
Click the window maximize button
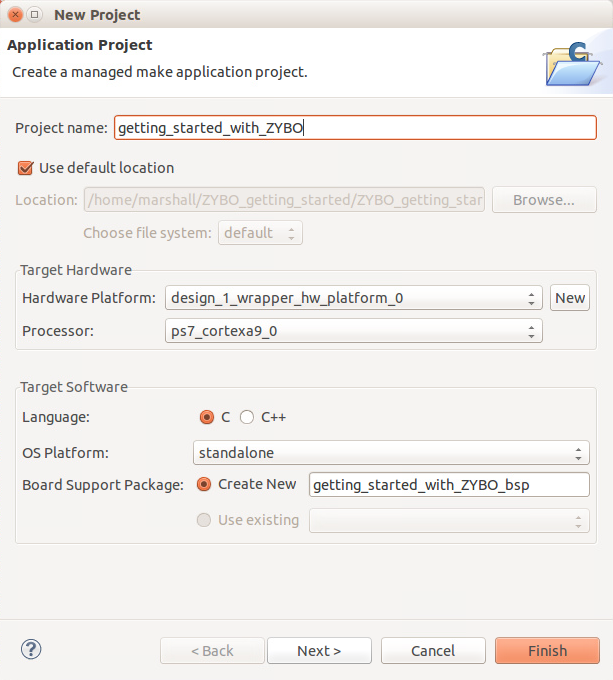[34, 15]
